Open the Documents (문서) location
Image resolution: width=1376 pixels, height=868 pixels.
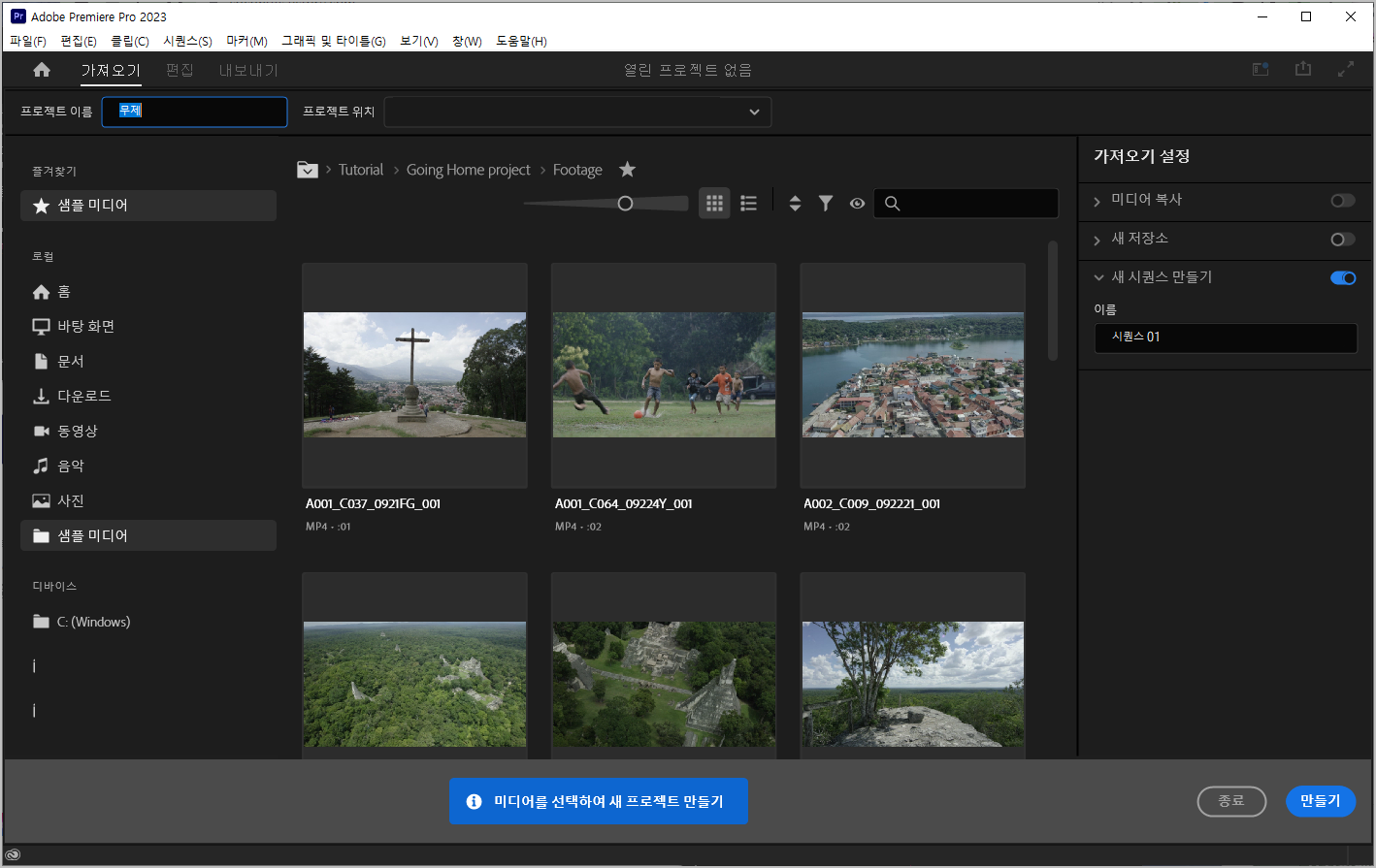click(148, 362)
